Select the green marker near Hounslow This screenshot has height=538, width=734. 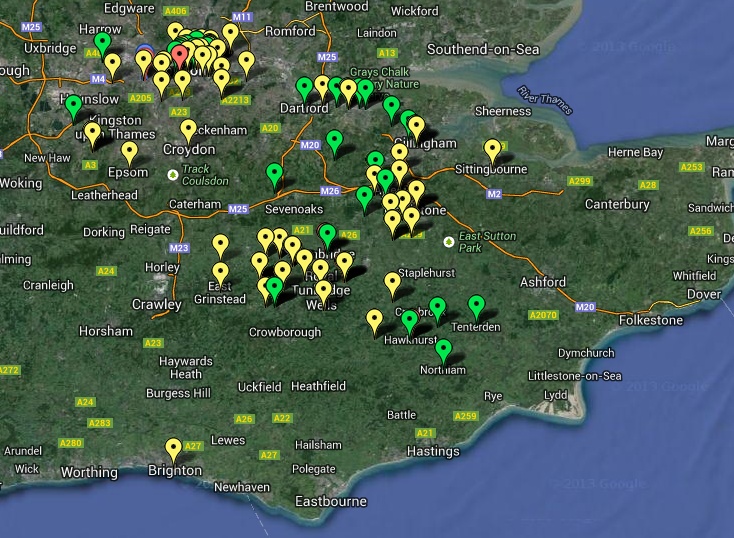click(73, 105)
